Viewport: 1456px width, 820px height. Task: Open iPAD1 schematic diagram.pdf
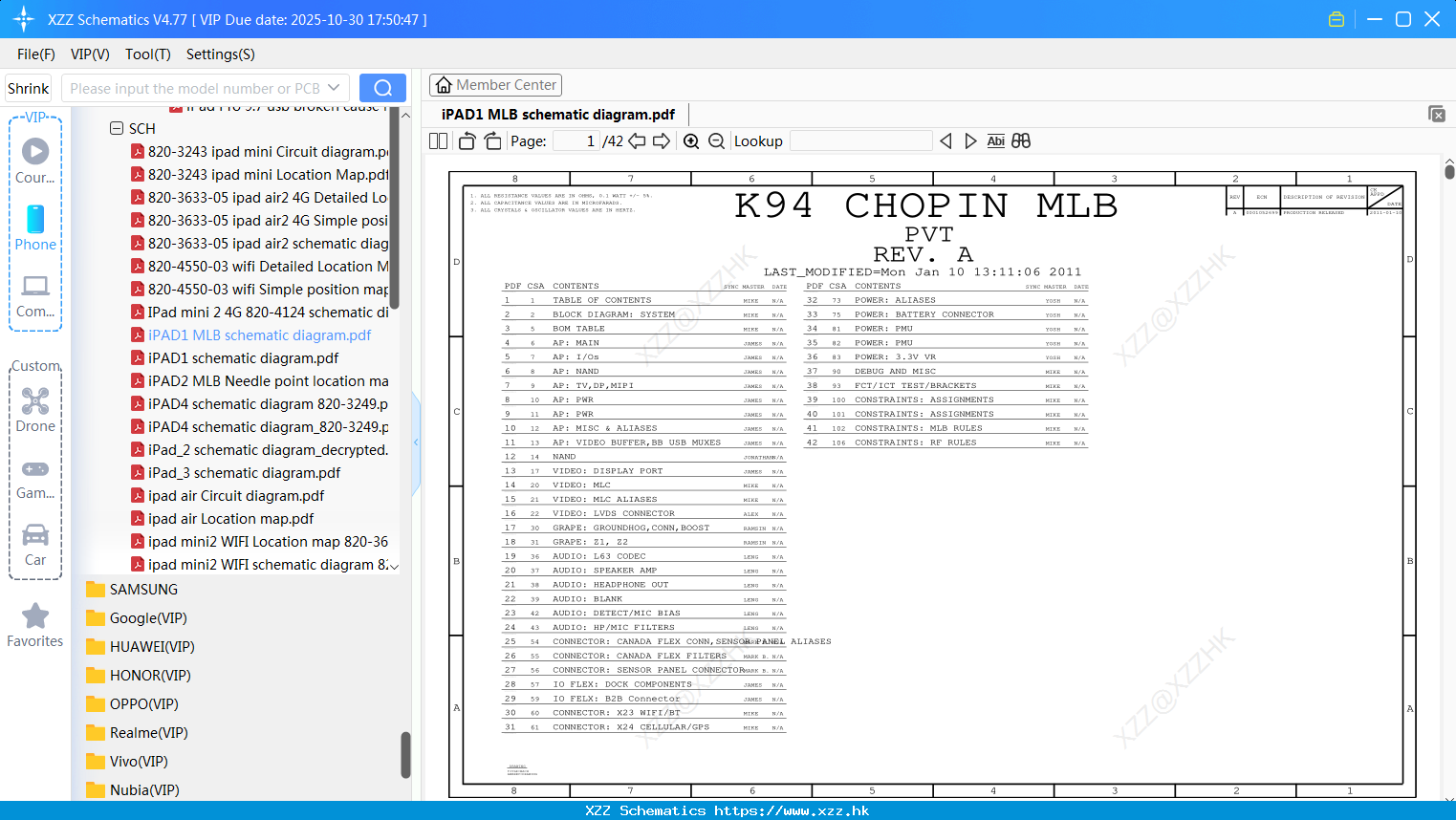235,357
